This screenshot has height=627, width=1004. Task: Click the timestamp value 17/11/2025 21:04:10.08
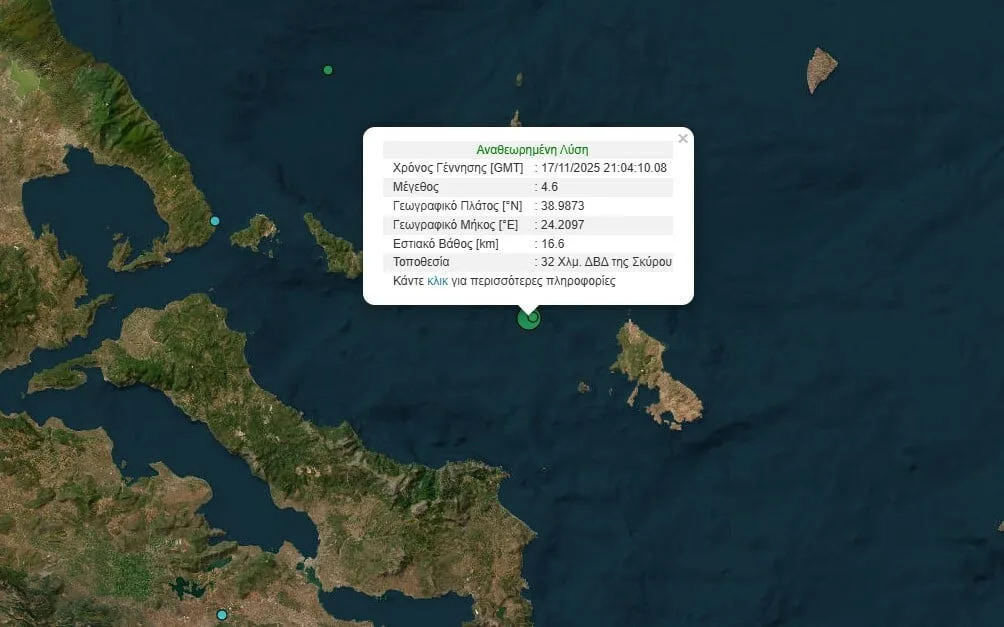[x=605, y=168]
